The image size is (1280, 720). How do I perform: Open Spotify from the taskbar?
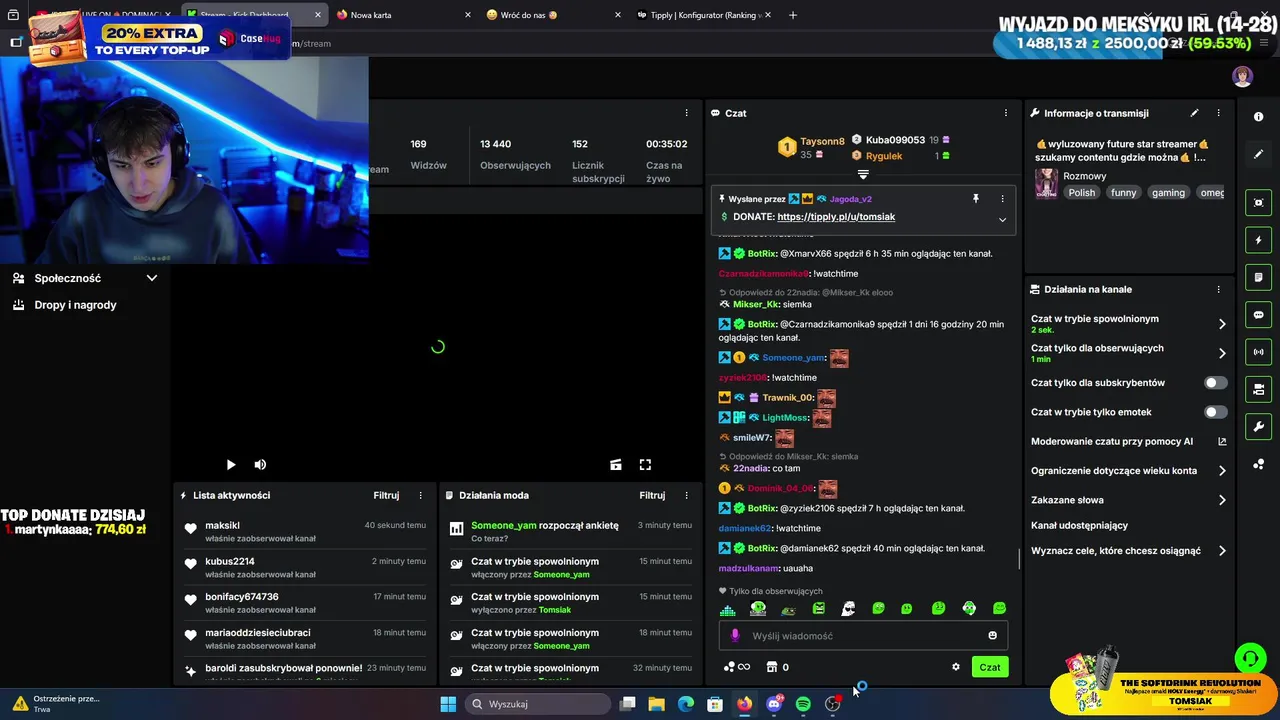[x=803, y=704]
